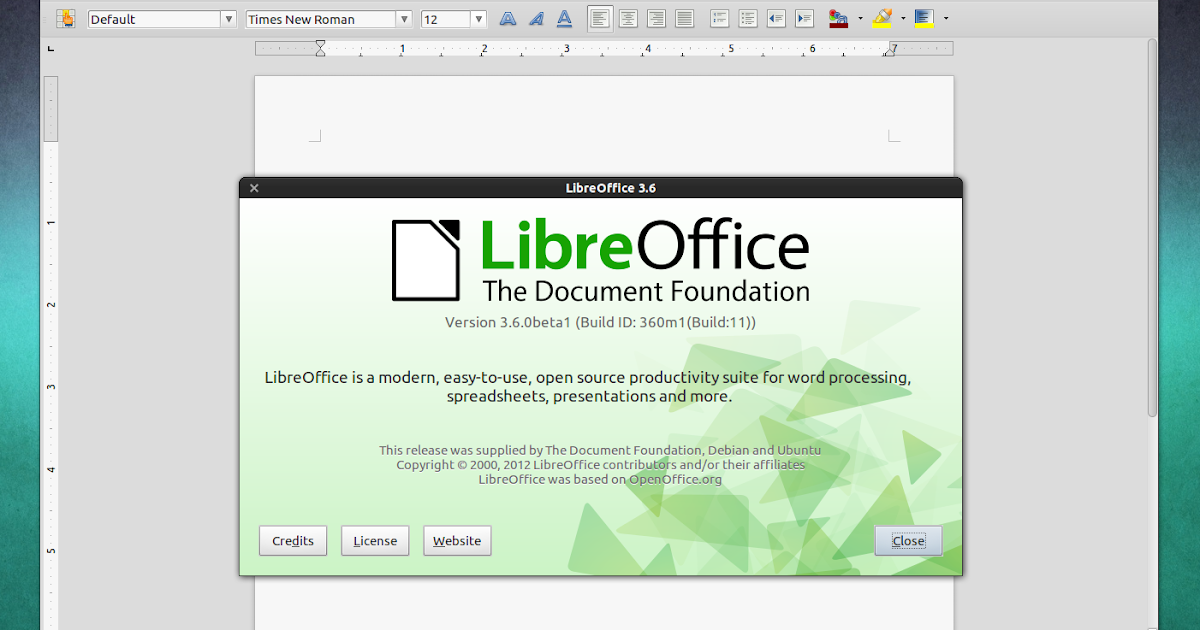Viewport: 1200px width, 630px height.
Task: Toggle justified text alignment
Action: (685, 18)
